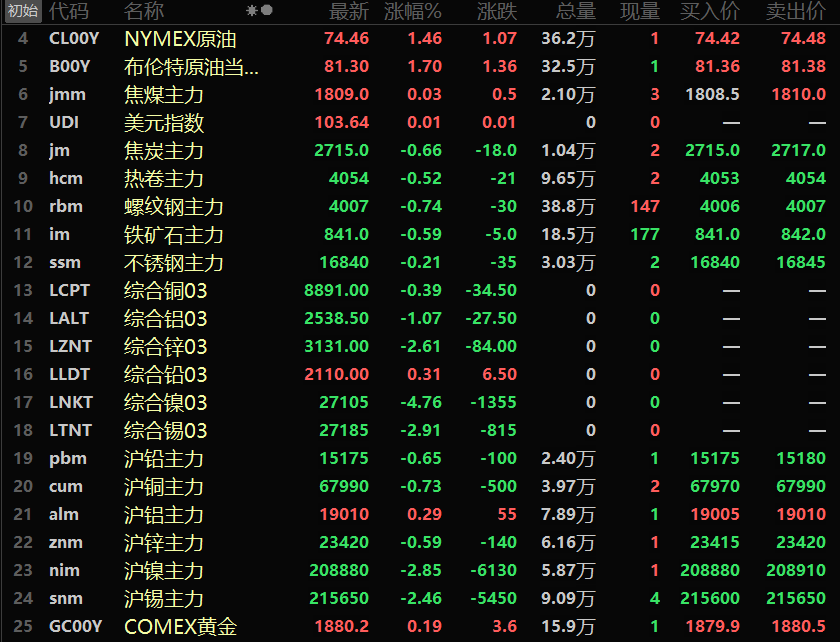Select the COMEX黄金 row name
This screenshot has width=840, height=642.
pyautogui.click(x=181, y=626)
